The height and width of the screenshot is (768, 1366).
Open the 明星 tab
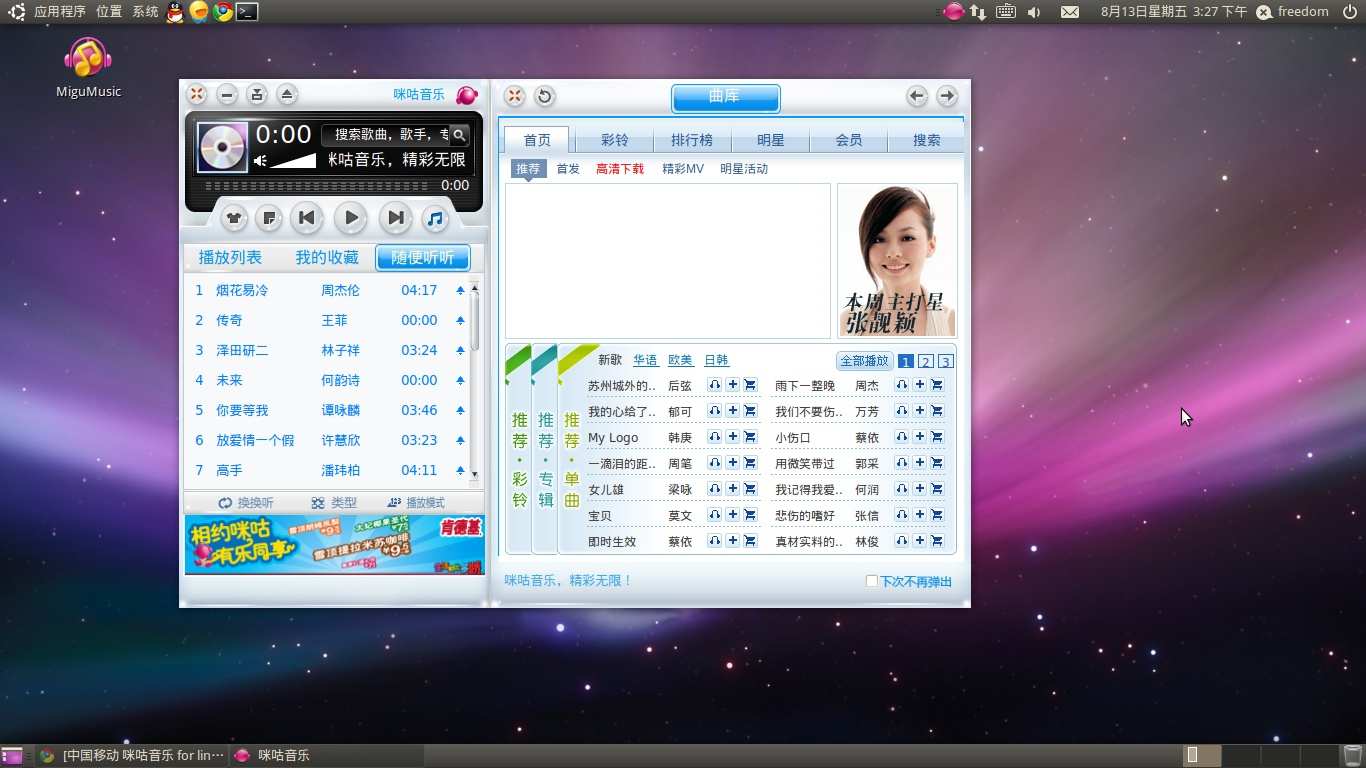pos(770,140)
